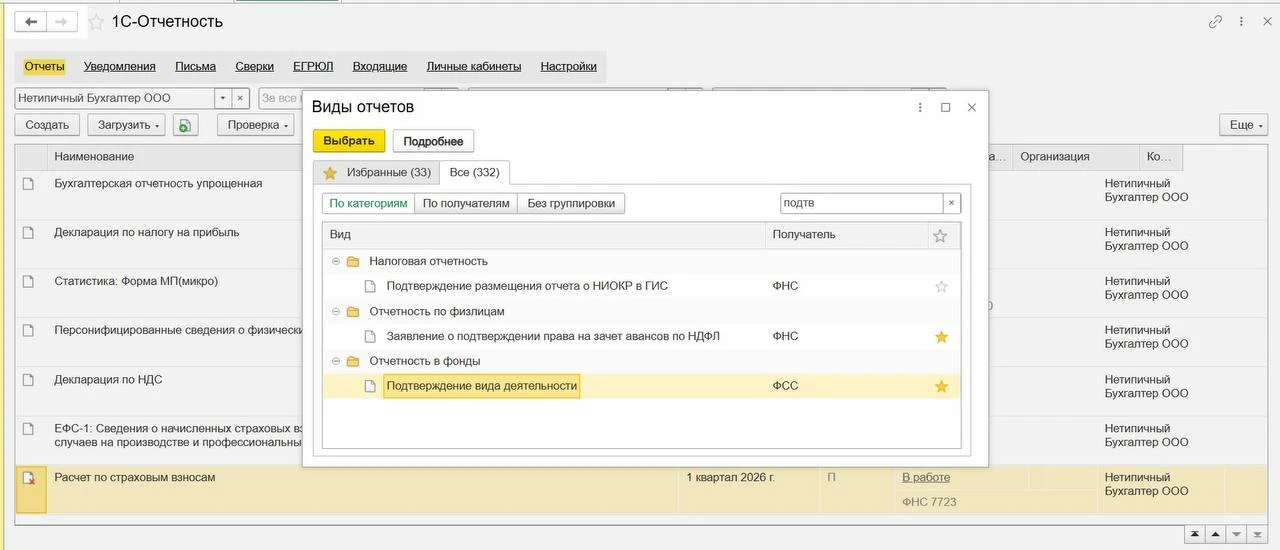Click the green document icon next to Загрузить
The width and height of the screenshot is (1280, 550).
point(186,125)
